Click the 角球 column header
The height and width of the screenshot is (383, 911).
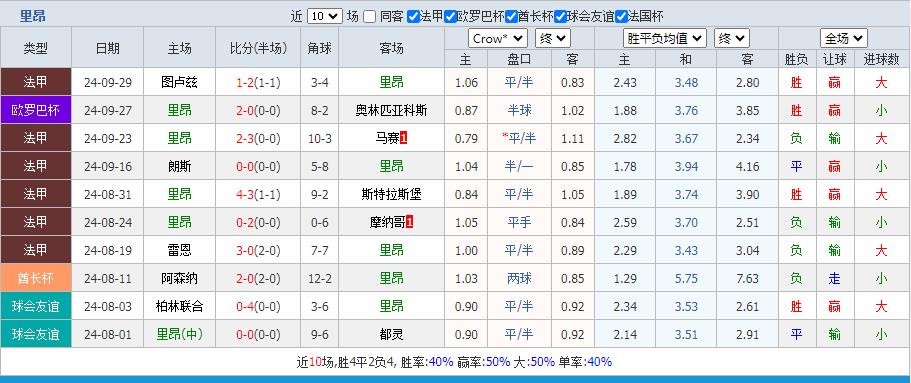tap(320, 48)
